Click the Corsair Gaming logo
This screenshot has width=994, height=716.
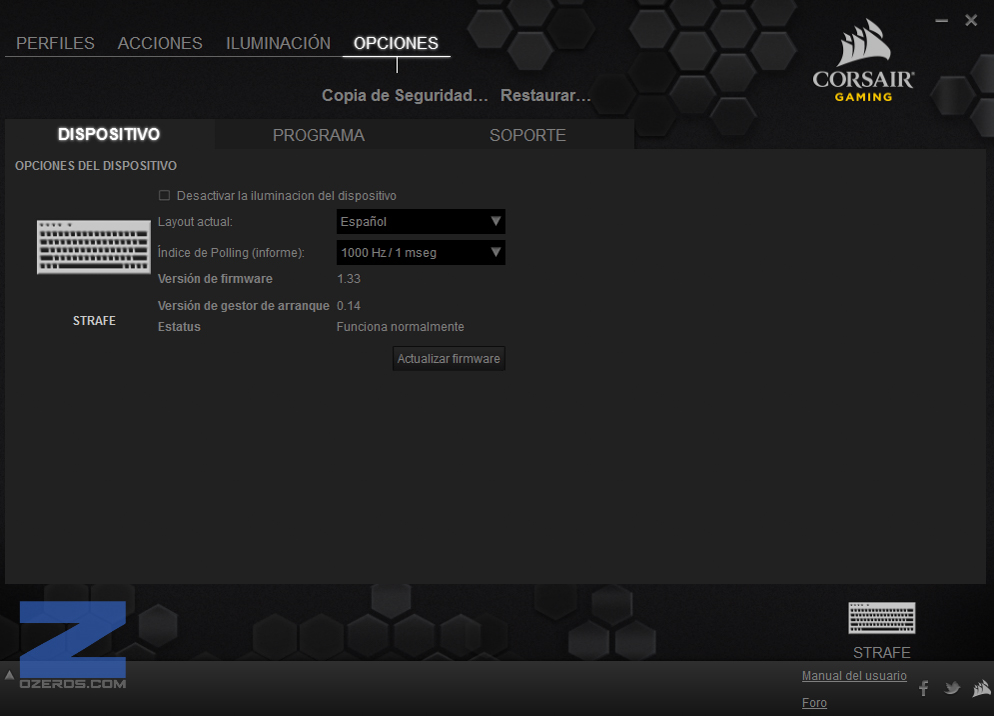[863, 61]
